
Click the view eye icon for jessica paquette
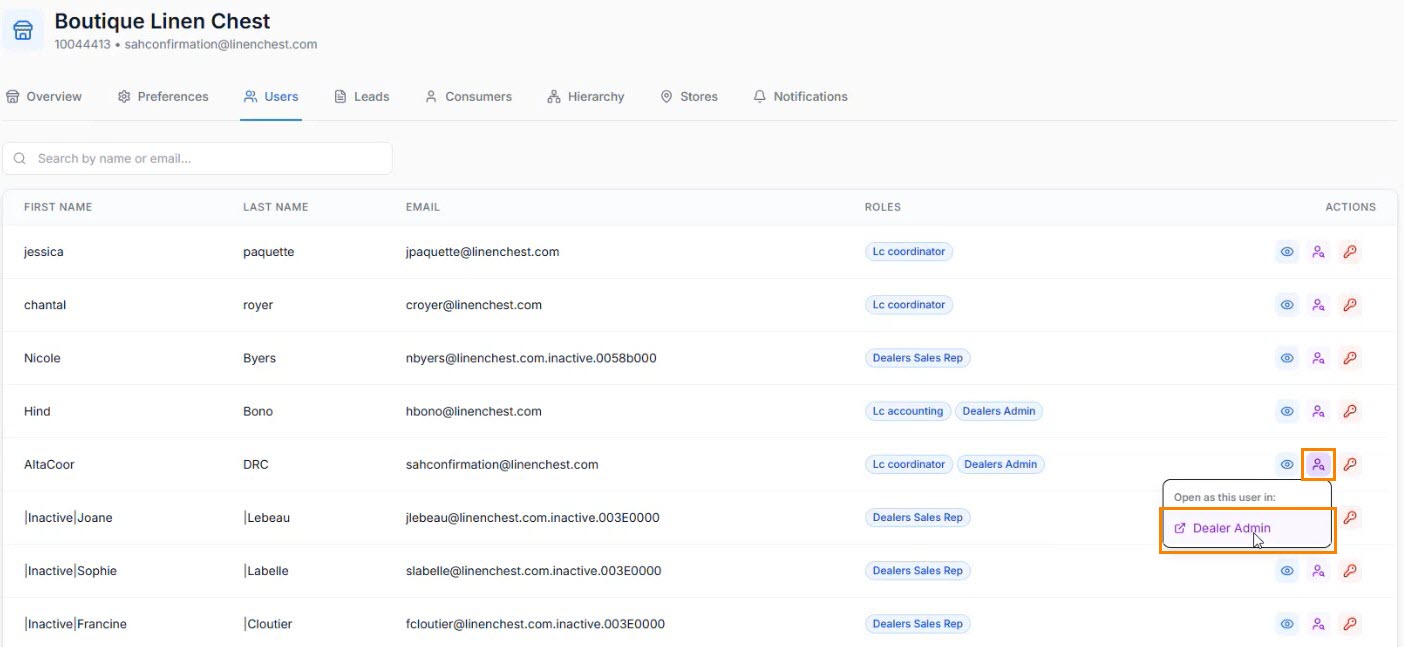(1287, 252)
